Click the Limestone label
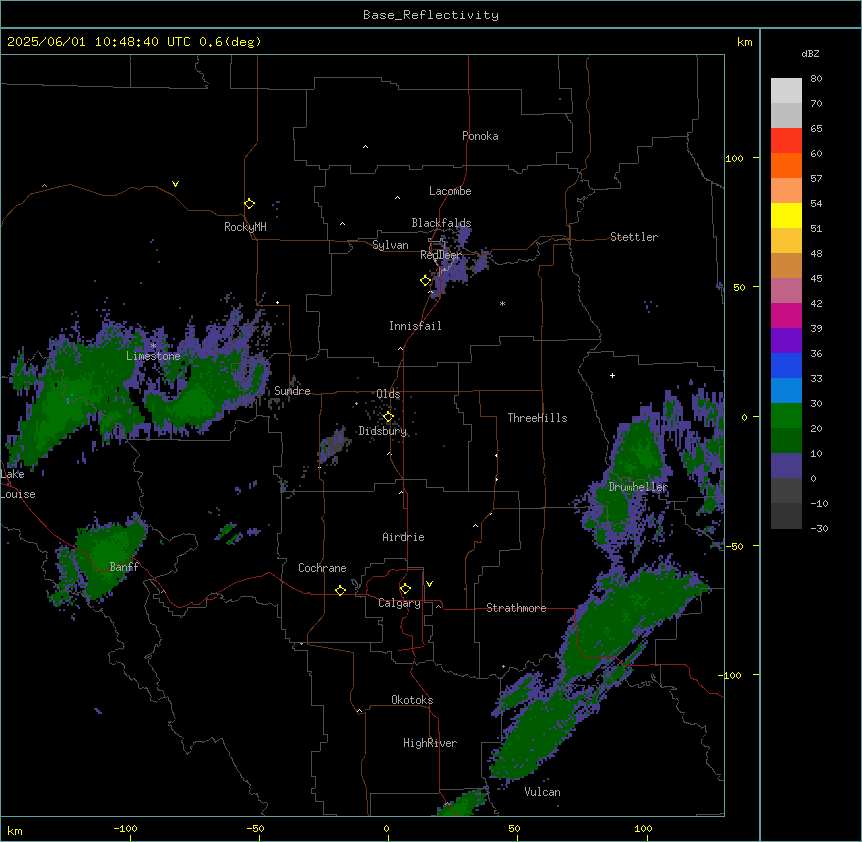862x842 pixels. 153,356
